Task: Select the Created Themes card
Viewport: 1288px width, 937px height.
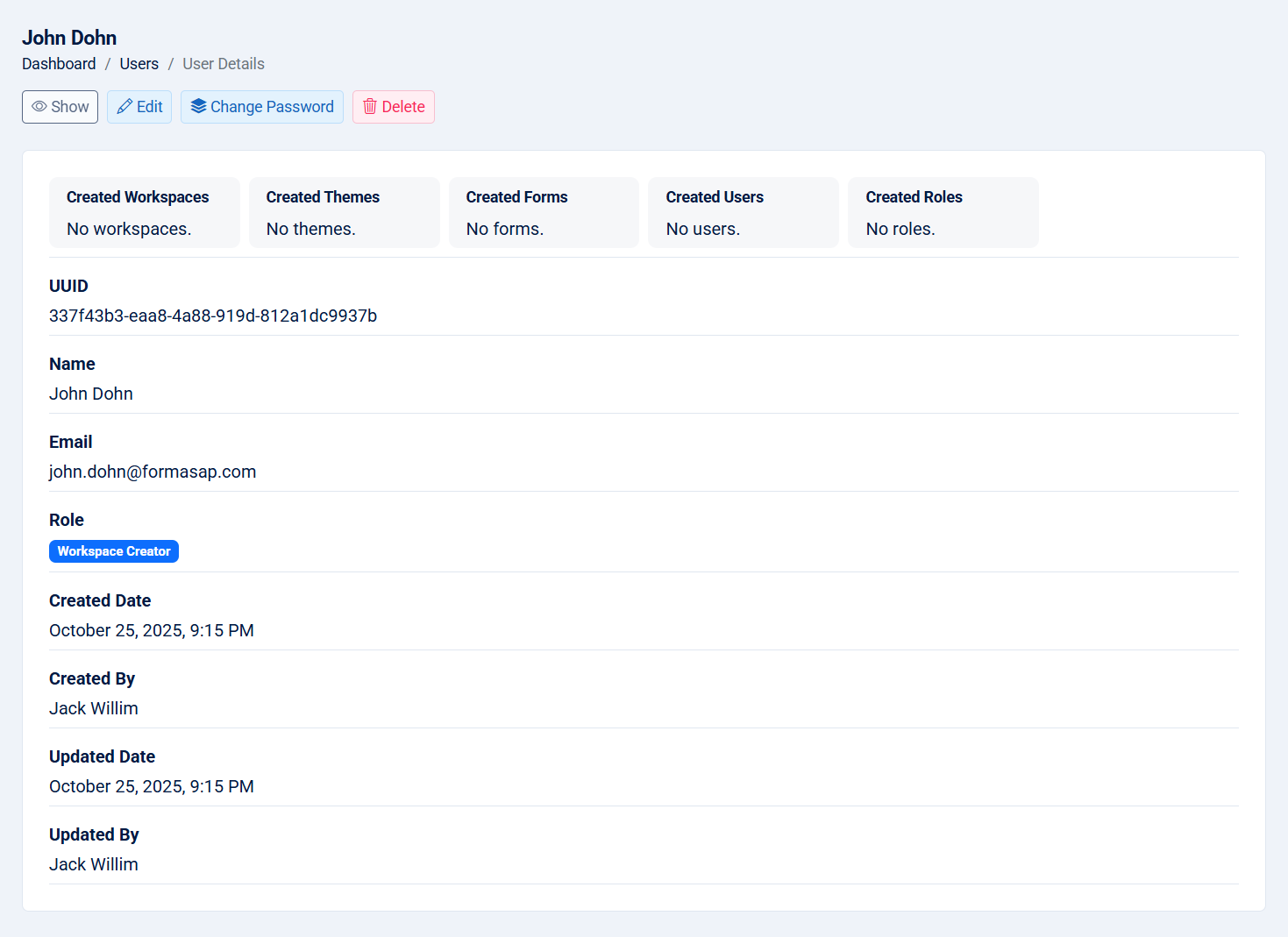Action: coord(344,213)
